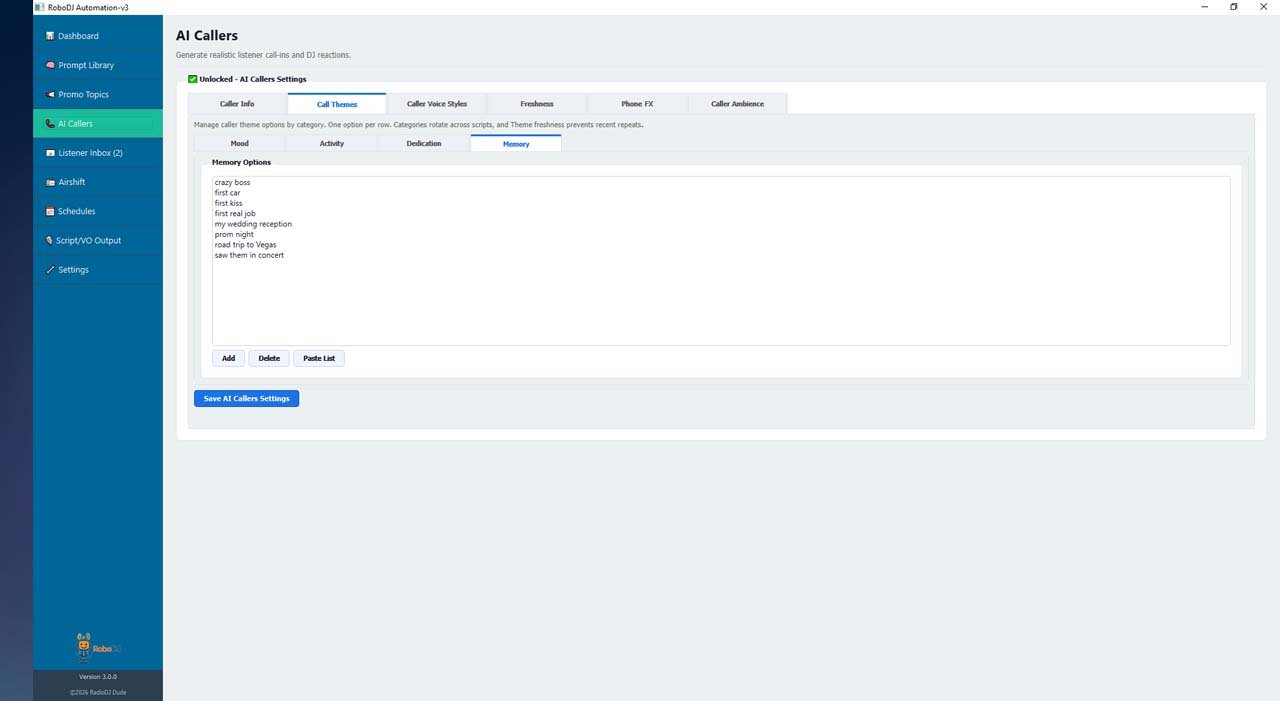Viewport: 1280px width, 701px height.
Task: Click the Airshift sidebar icon
Action: [x=50, y=183]
